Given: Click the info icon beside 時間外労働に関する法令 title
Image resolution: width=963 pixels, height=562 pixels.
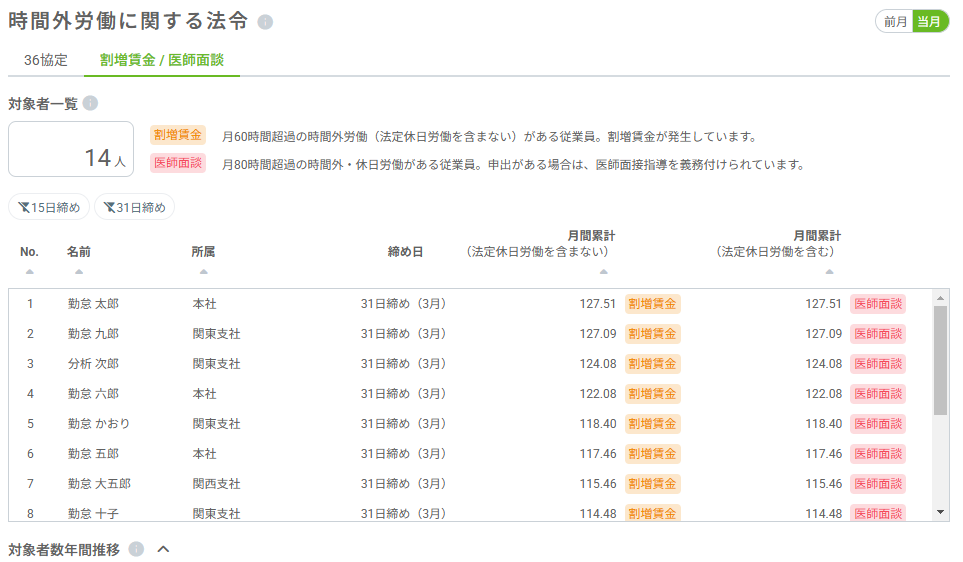Looking at the screenshot, I should [265, 22].
